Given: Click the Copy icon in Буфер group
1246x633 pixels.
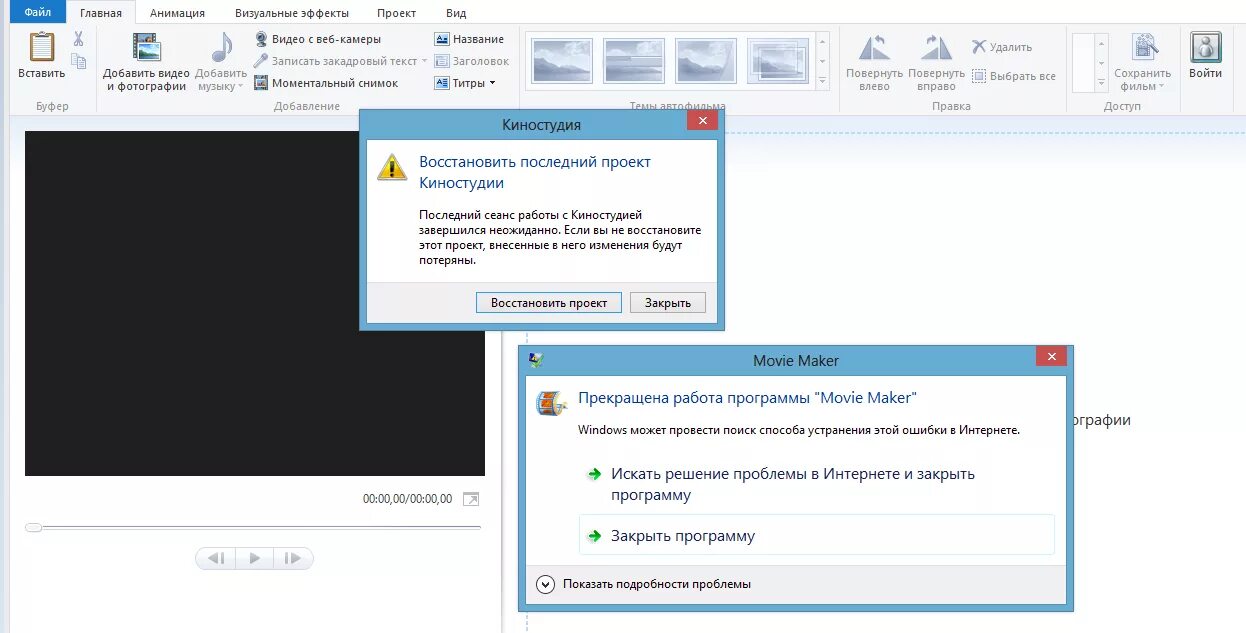Looking at the screenshot, I should coord(78,62).
